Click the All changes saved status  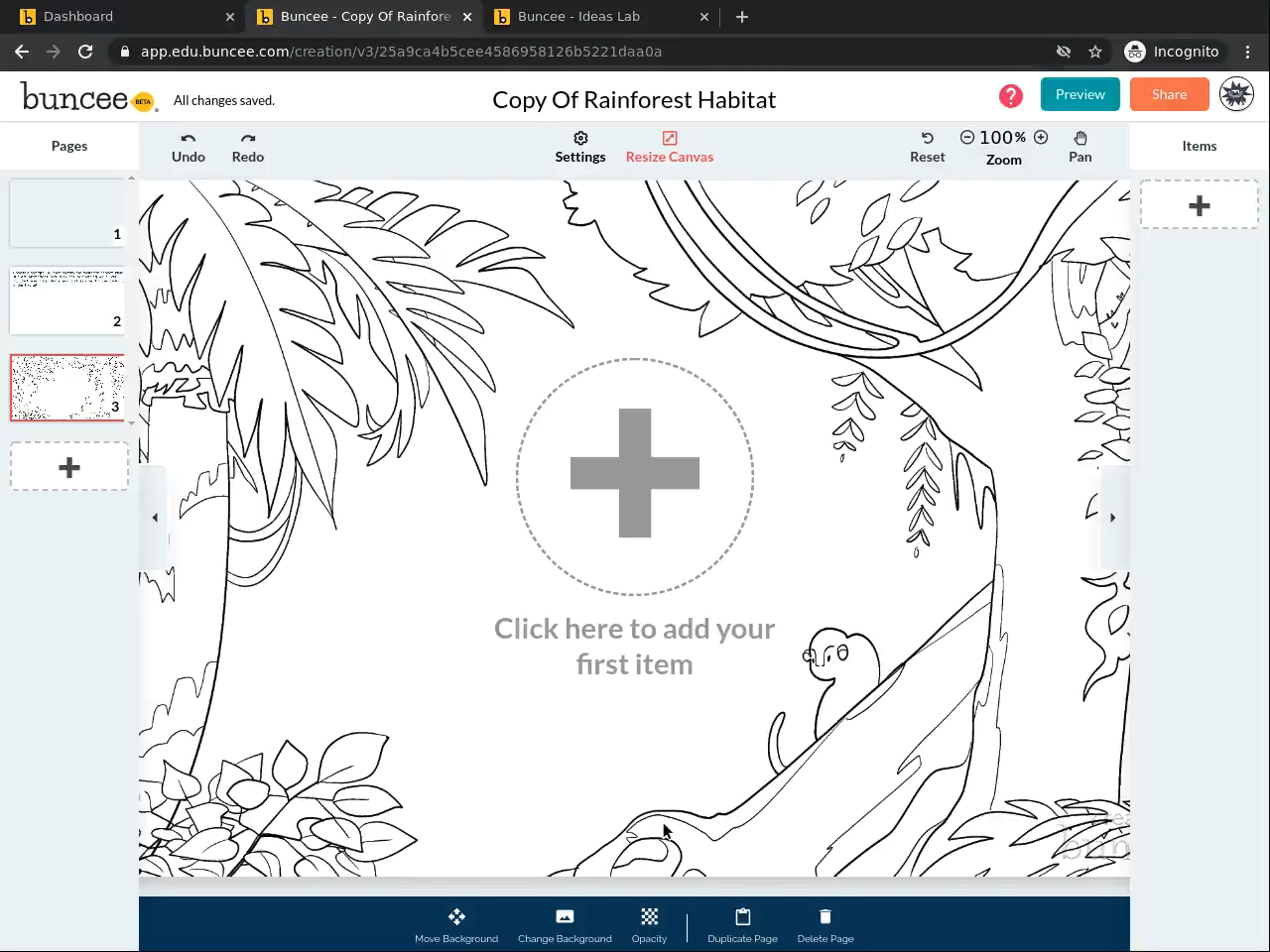[224, 100]
